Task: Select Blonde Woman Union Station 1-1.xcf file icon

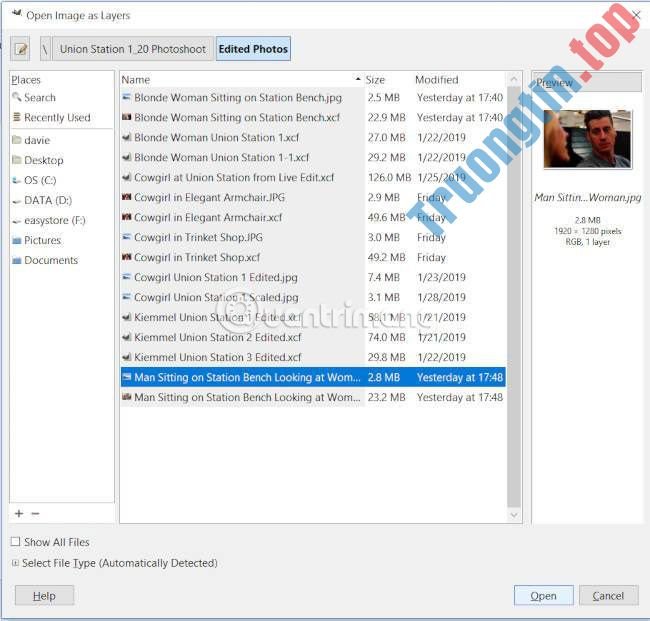Action: [x=126, y=157]
